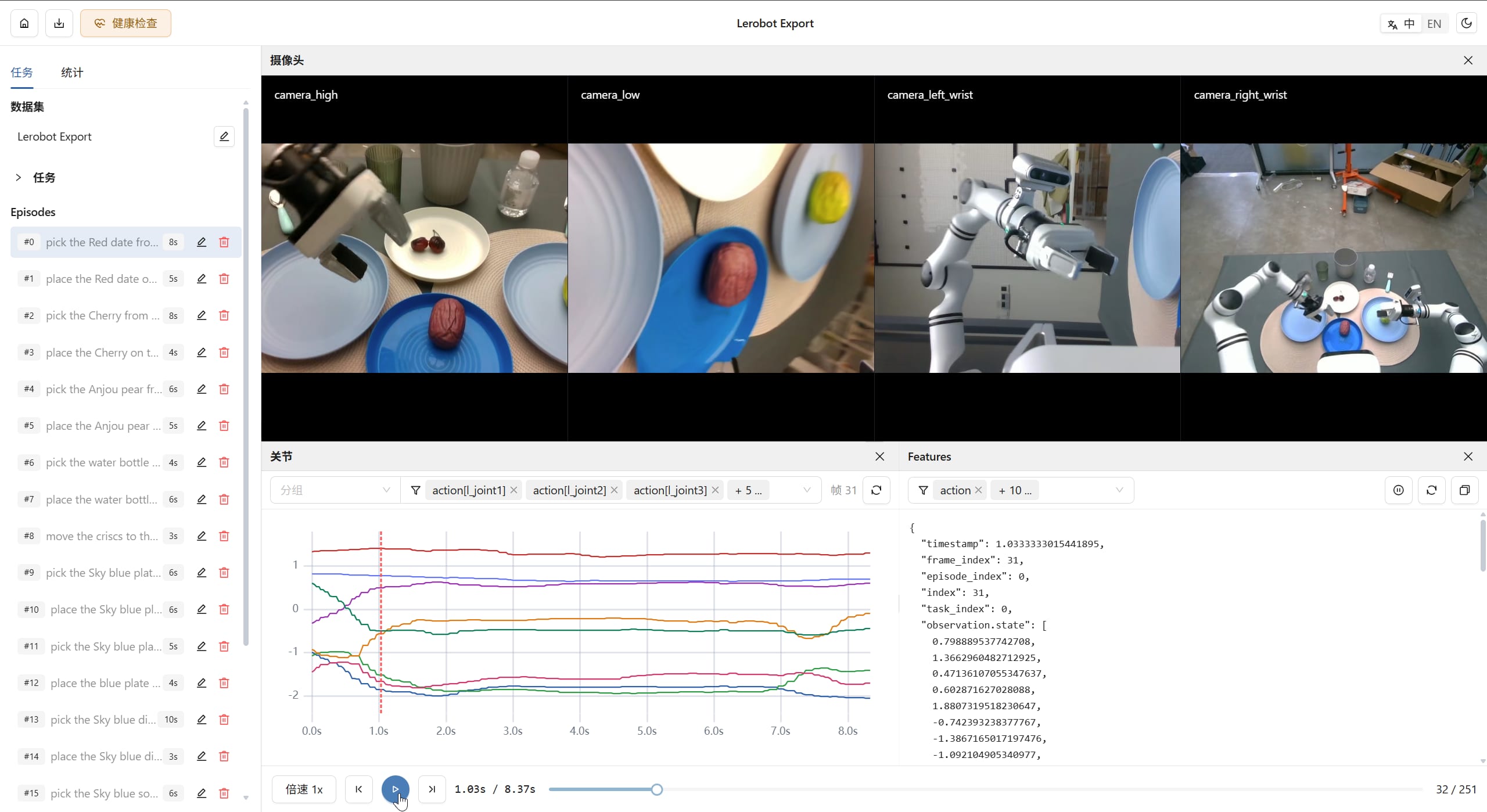Click the camera_high video view
The height and width of the screenshot is (812, 1487).
tap(414, 258)
